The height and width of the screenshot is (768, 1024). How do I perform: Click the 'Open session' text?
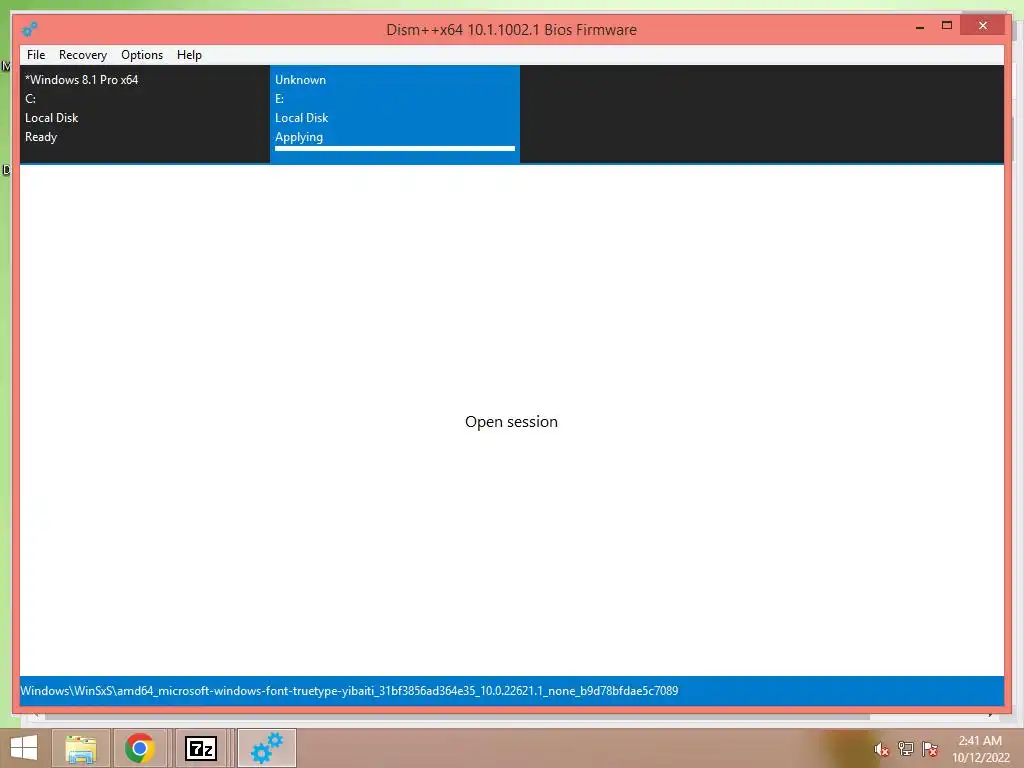511,422
